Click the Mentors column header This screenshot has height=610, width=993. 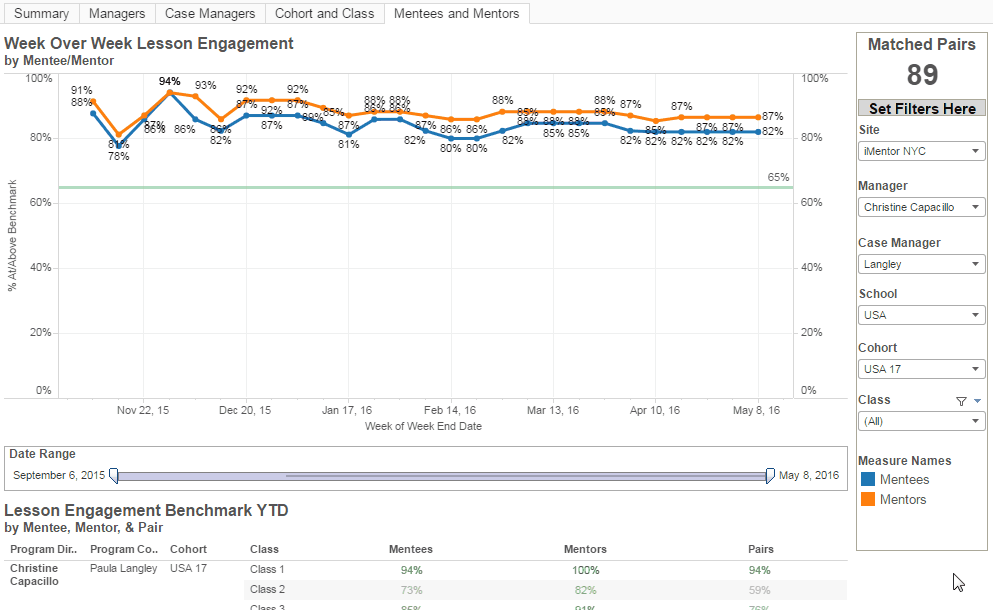click(585, 549)
